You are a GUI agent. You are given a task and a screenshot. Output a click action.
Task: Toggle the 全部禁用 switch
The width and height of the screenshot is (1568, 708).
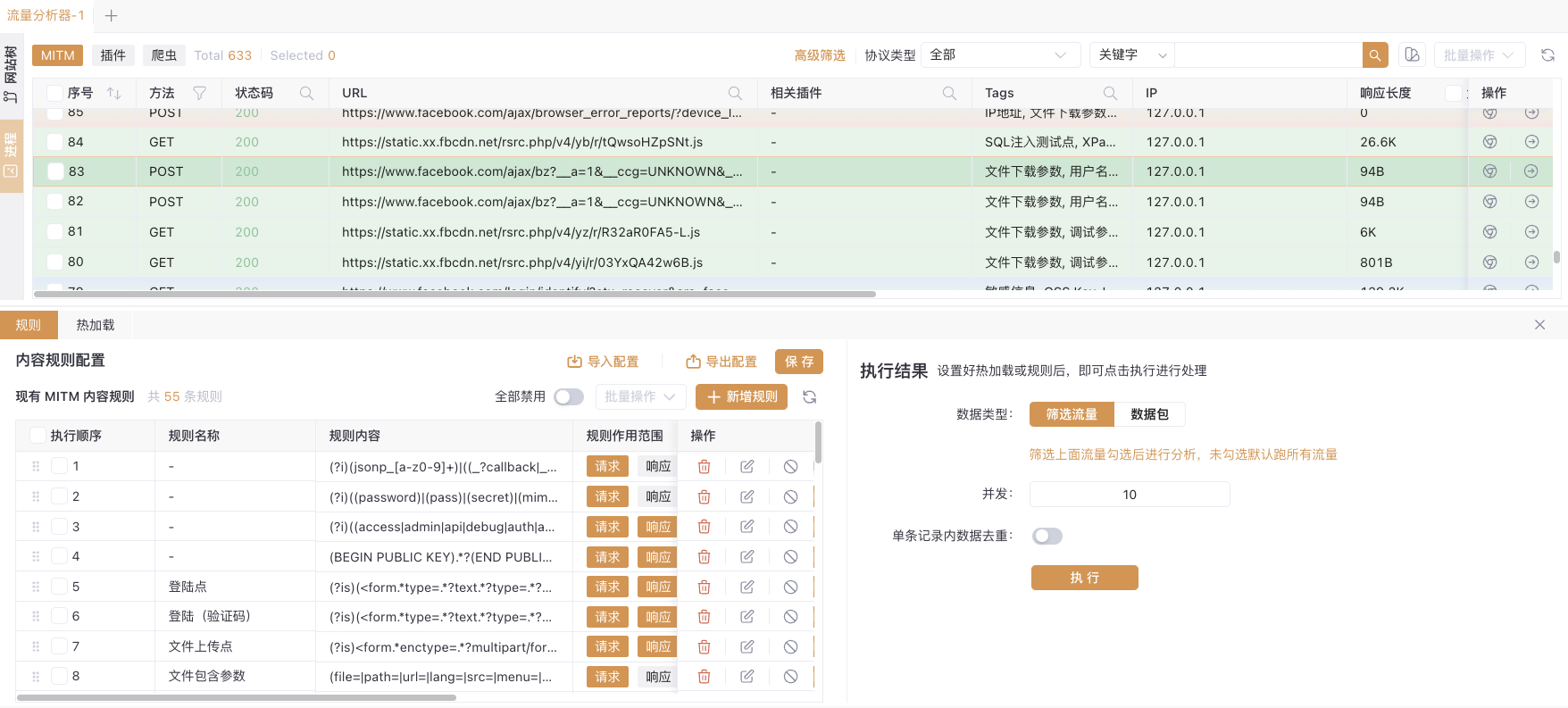[x=569, y=396]
